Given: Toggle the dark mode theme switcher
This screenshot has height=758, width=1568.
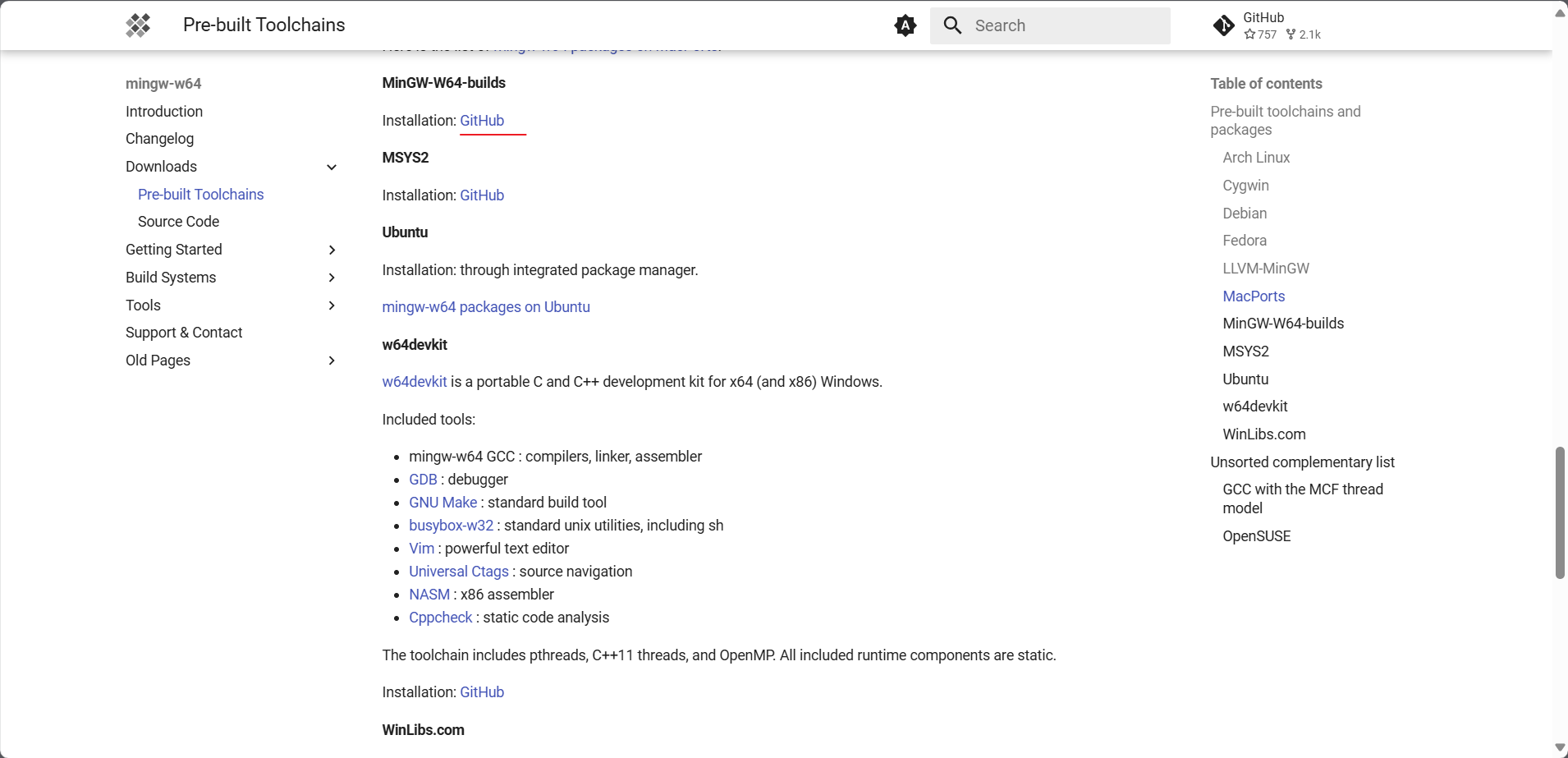Looking at the screenshot, I should tap(905, 25).
